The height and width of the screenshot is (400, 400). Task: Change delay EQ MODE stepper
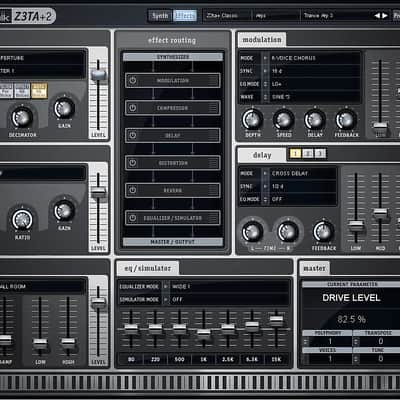point(265,199)
